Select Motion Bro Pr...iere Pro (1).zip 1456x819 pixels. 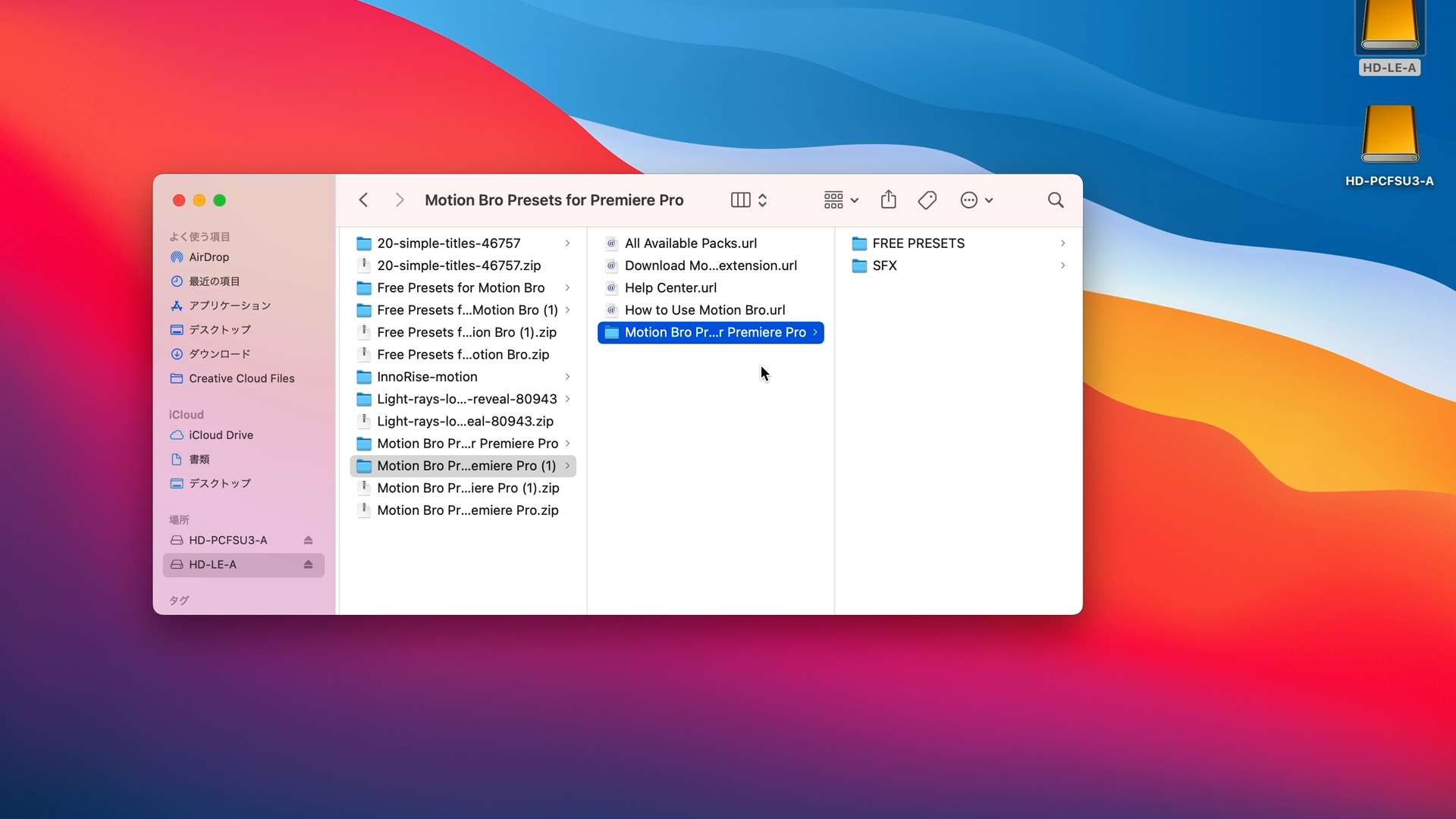pos(463,488)
